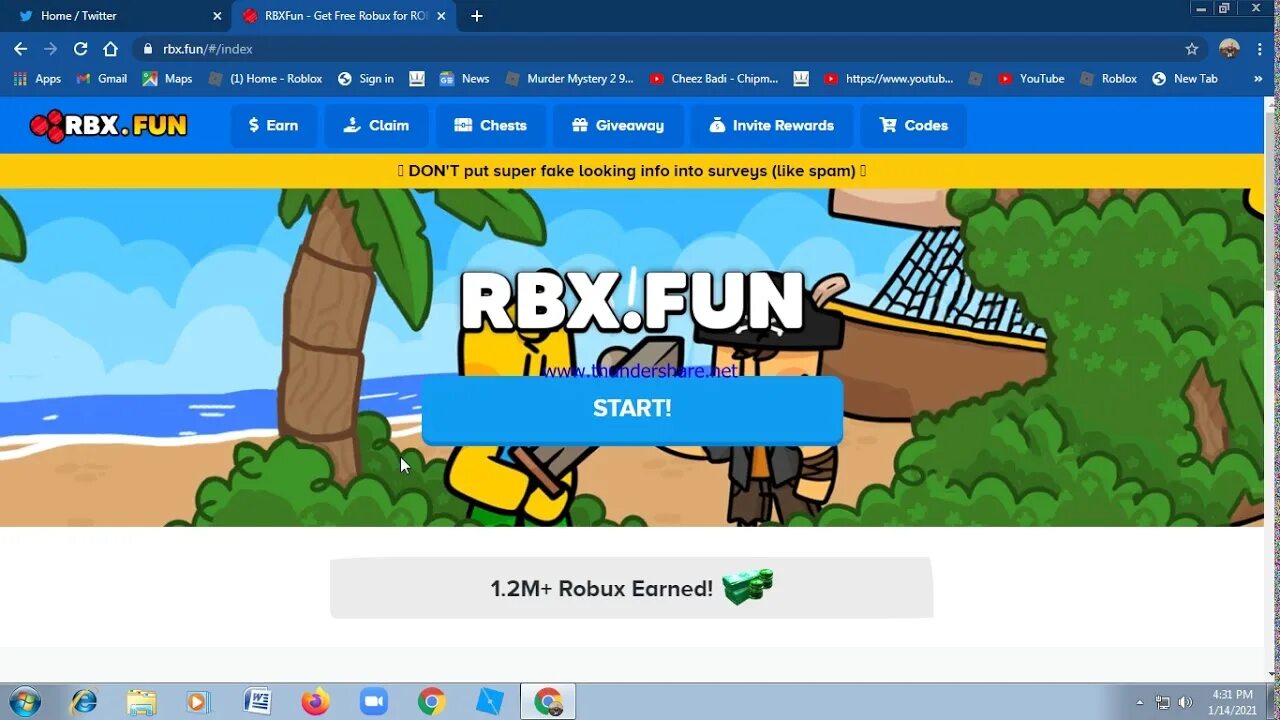The image size is (1280, 720).
Task: Open a new browser tab
Action: coord(477,16)
